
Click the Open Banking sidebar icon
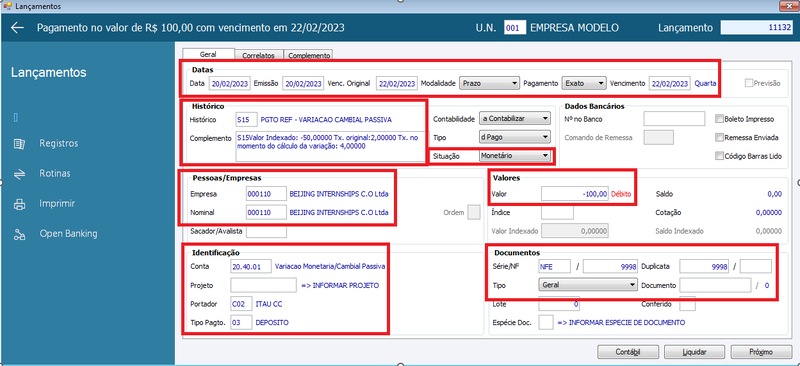tap(19, 234)
